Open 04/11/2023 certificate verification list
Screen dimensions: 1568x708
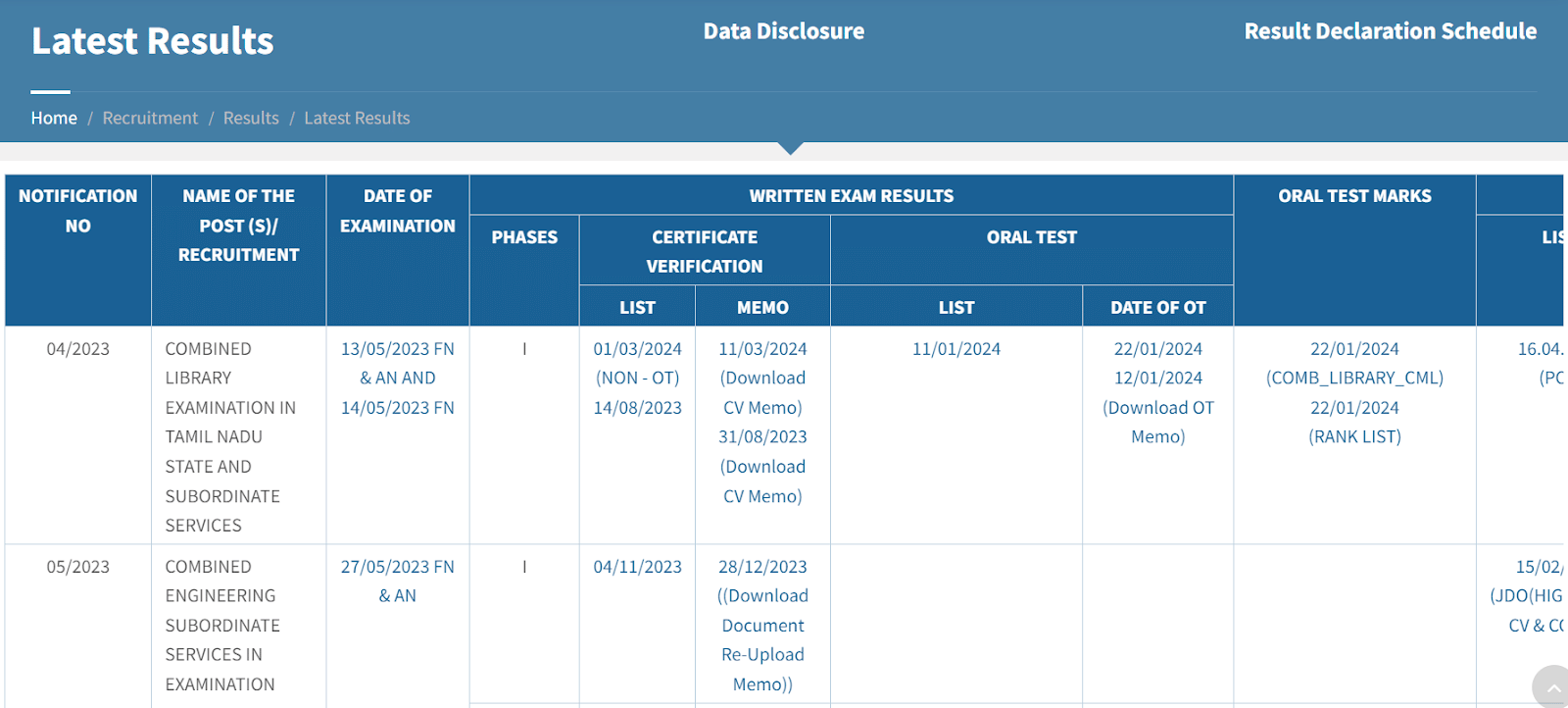637,567
